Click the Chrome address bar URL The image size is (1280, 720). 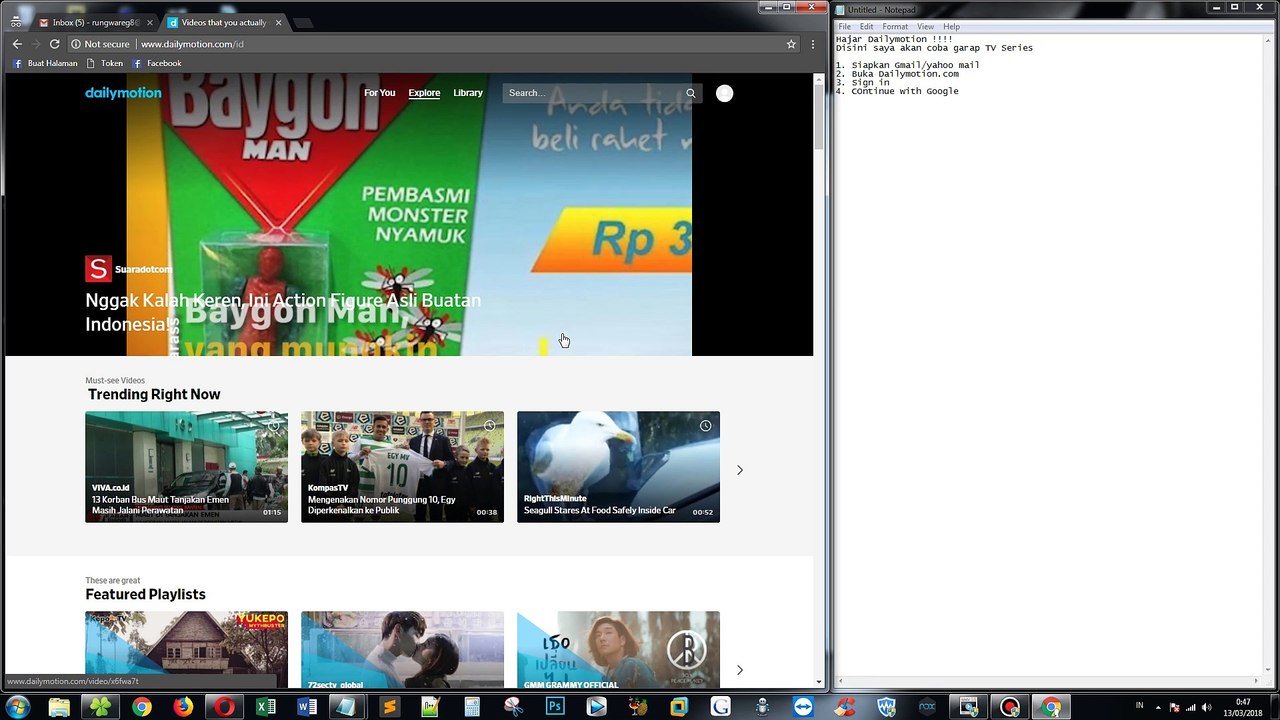192,44
